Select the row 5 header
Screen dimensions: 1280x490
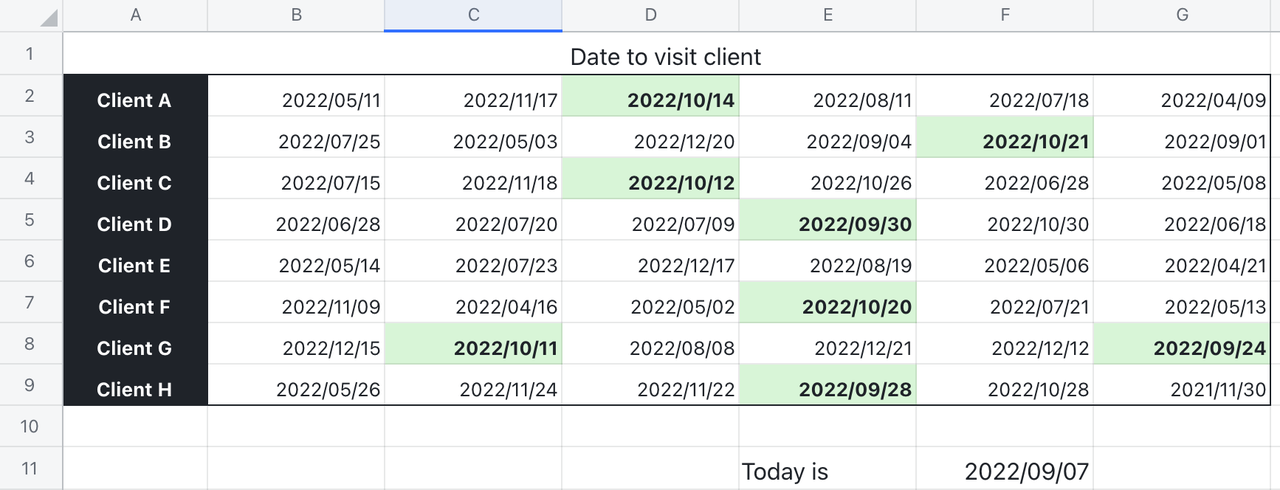pos(30,219)
